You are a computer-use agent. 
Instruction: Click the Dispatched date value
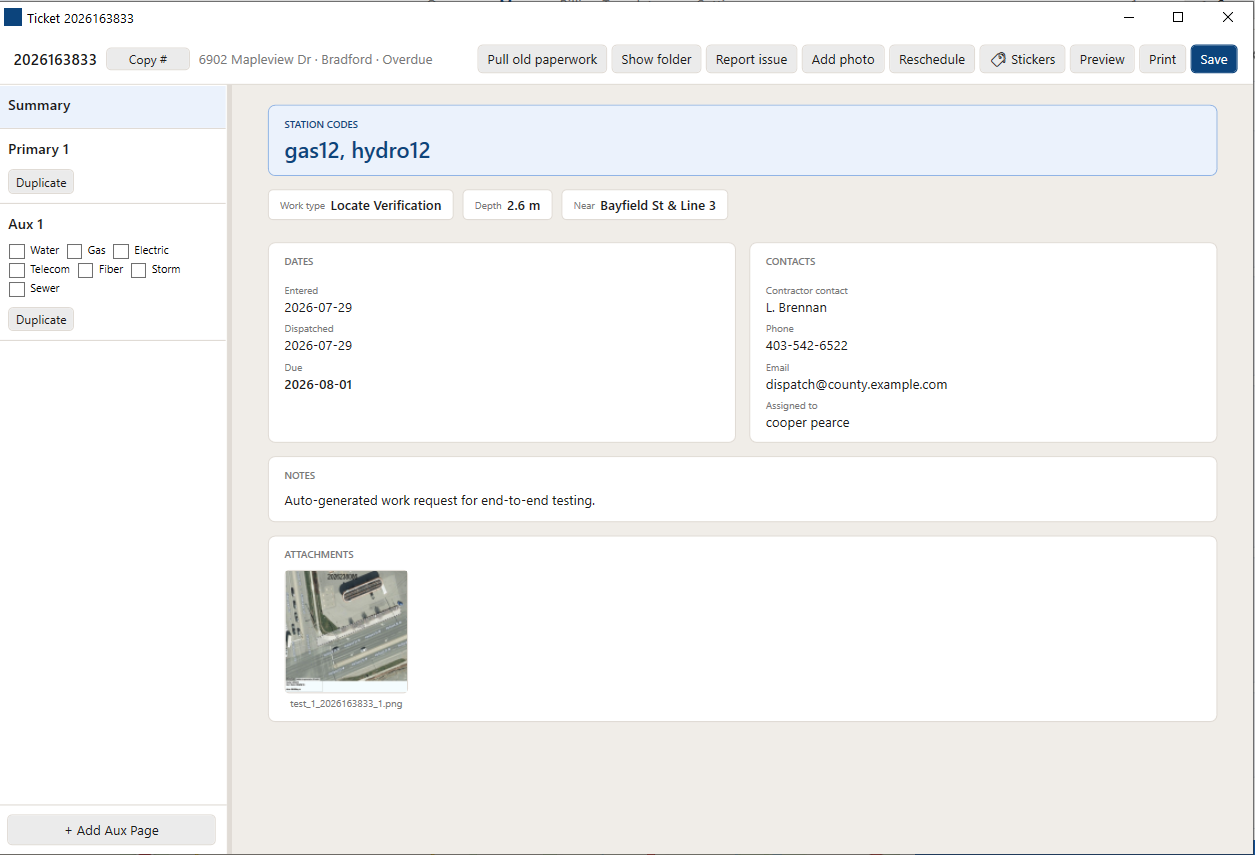tap(318, 346)
